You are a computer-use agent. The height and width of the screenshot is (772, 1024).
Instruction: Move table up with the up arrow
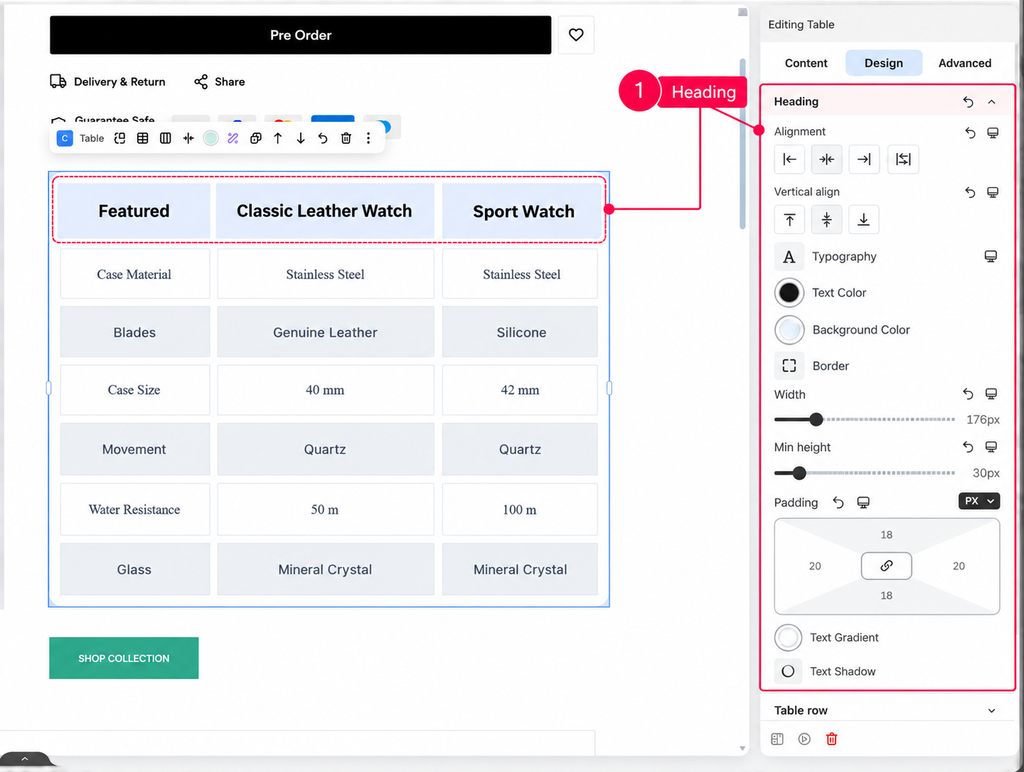point(278,138)
